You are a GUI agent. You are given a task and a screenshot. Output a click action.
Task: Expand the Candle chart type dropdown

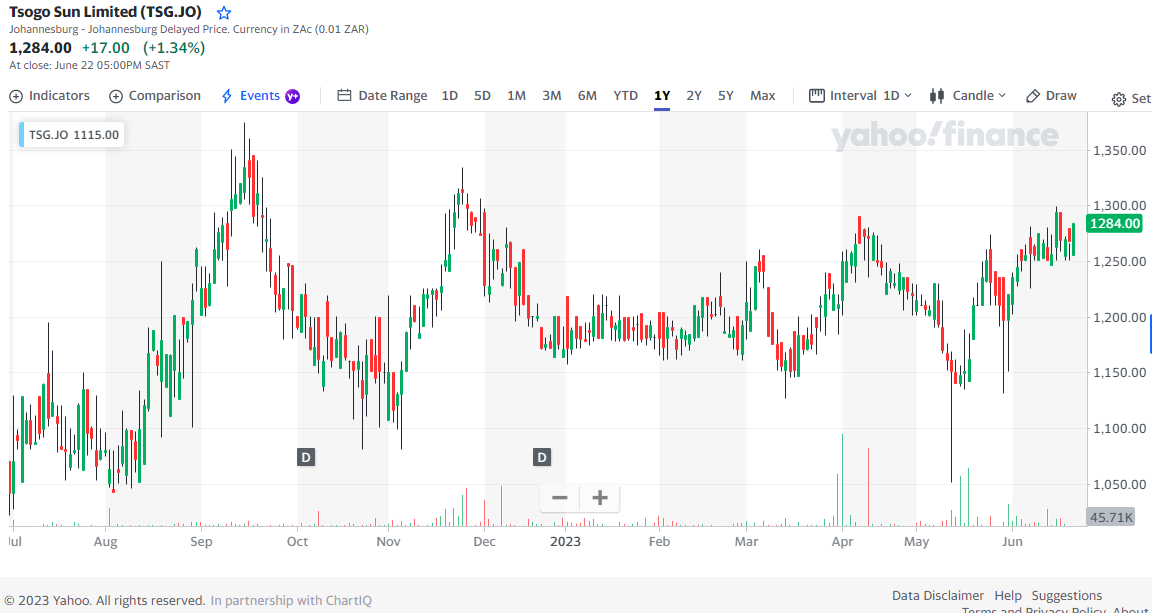click(968, 96)
